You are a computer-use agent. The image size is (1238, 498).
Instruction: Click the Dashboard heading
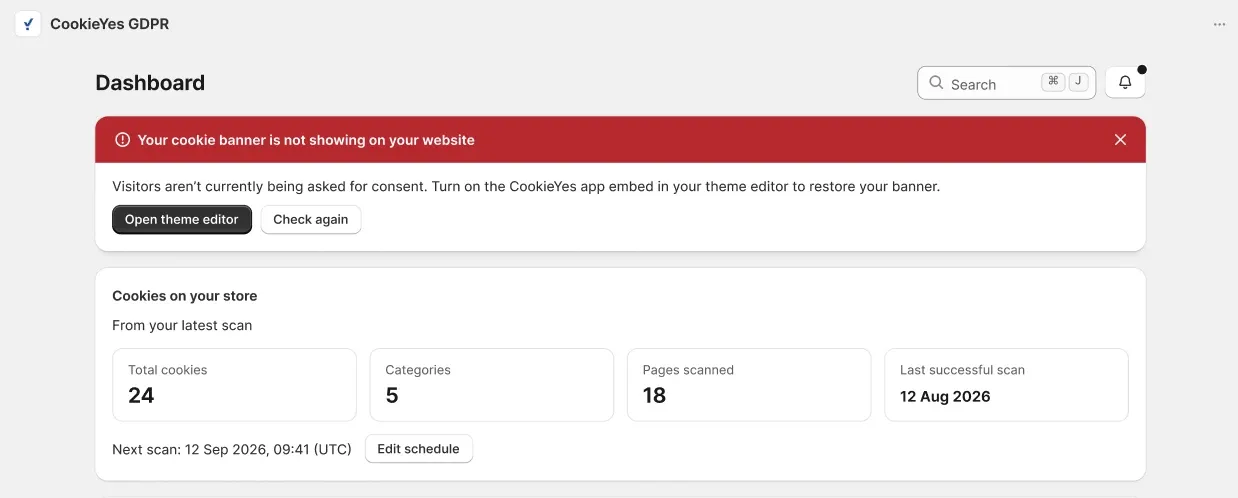150,83
